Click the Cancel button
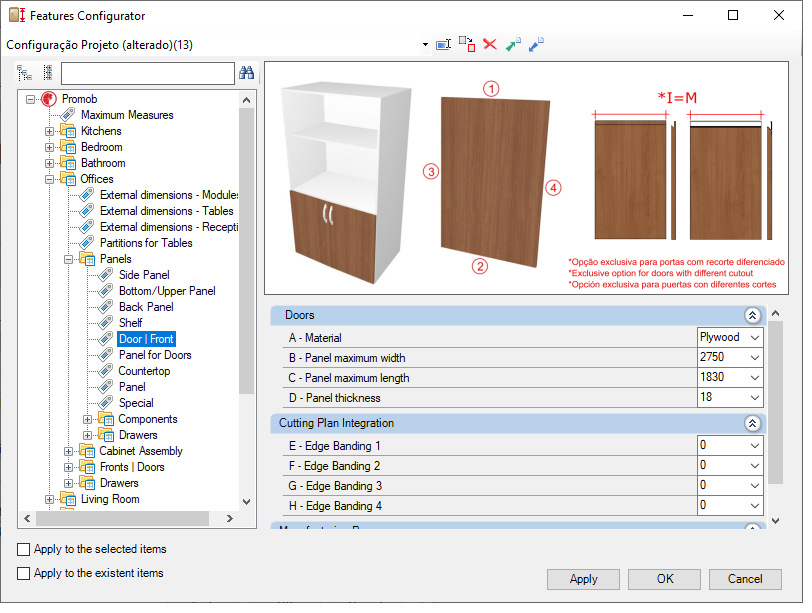The height and width of the screenshot is (613, 812). 745,579
